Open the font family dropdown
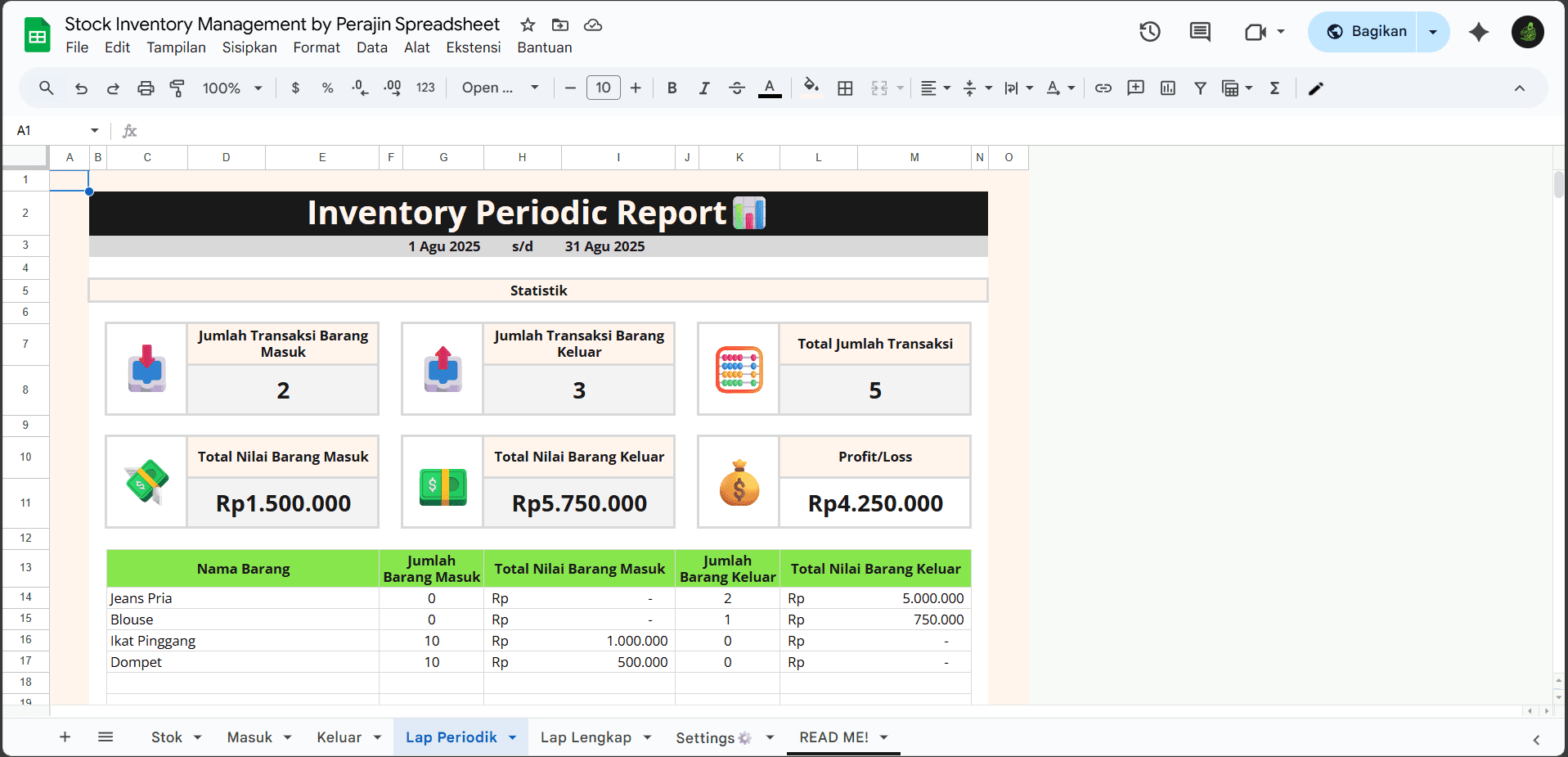This screenshot has height=757, width=1568. [x=500, y=88]
